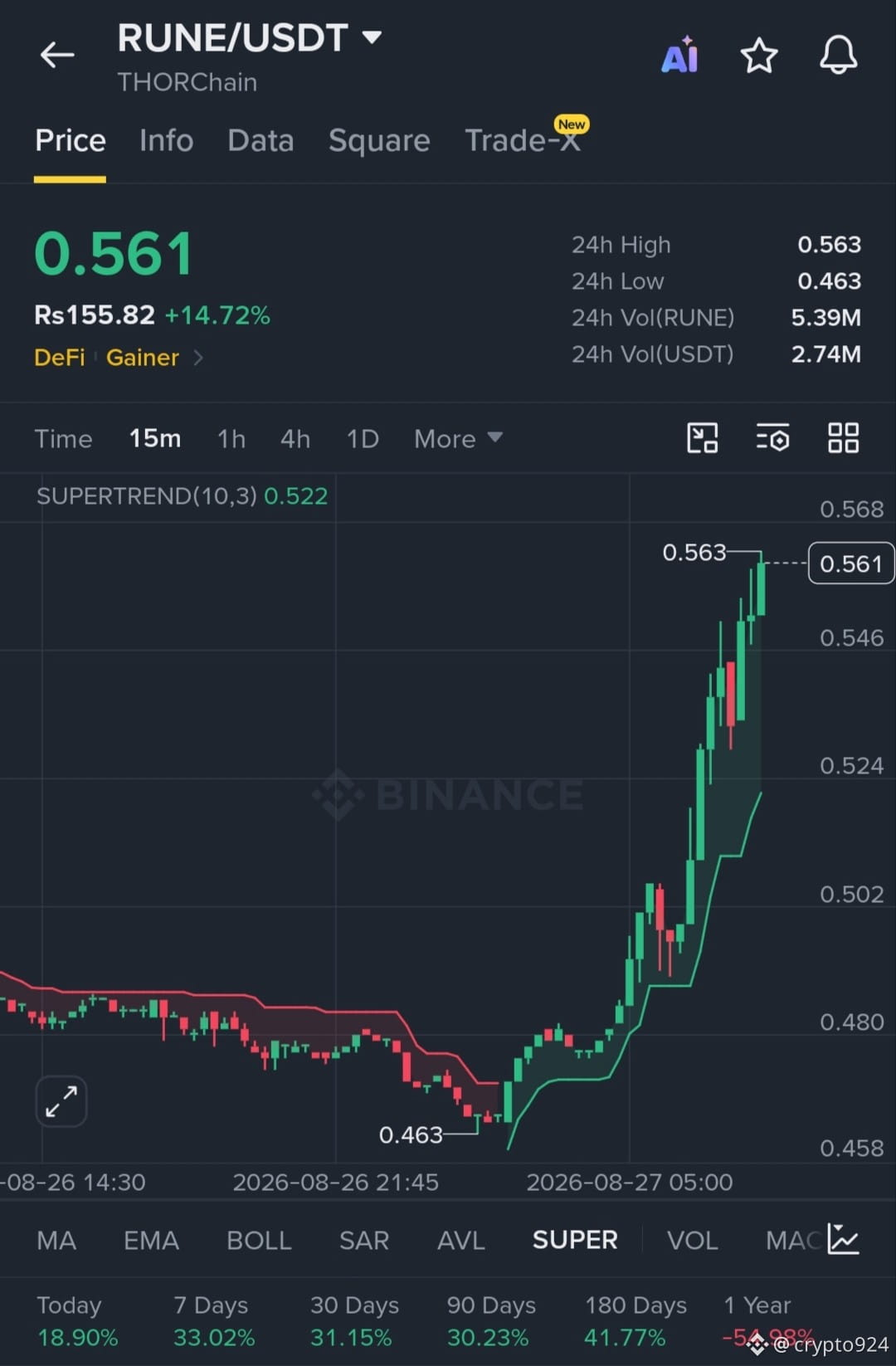The height and width of the screenshot is (1366, 896).
Task: Select the 1h timeframe
Action: (x=231, y=438)
